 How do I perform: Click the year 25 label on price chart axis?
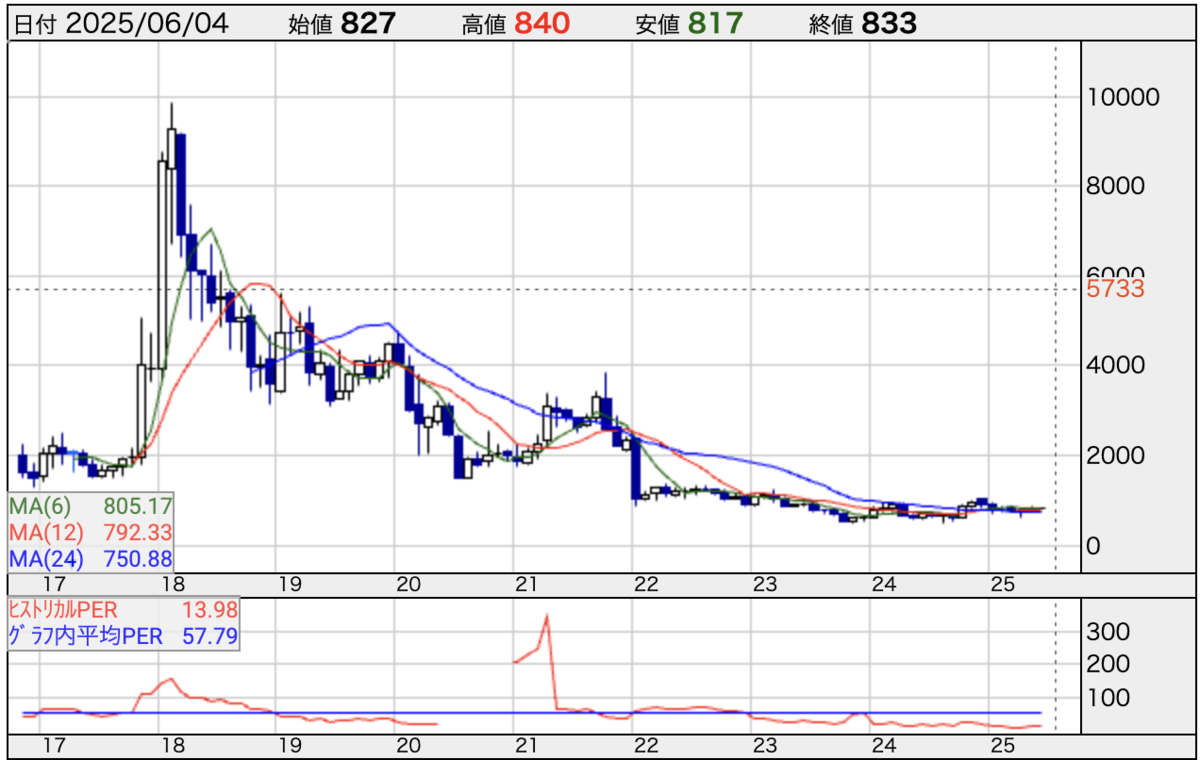click(1003, 585)
